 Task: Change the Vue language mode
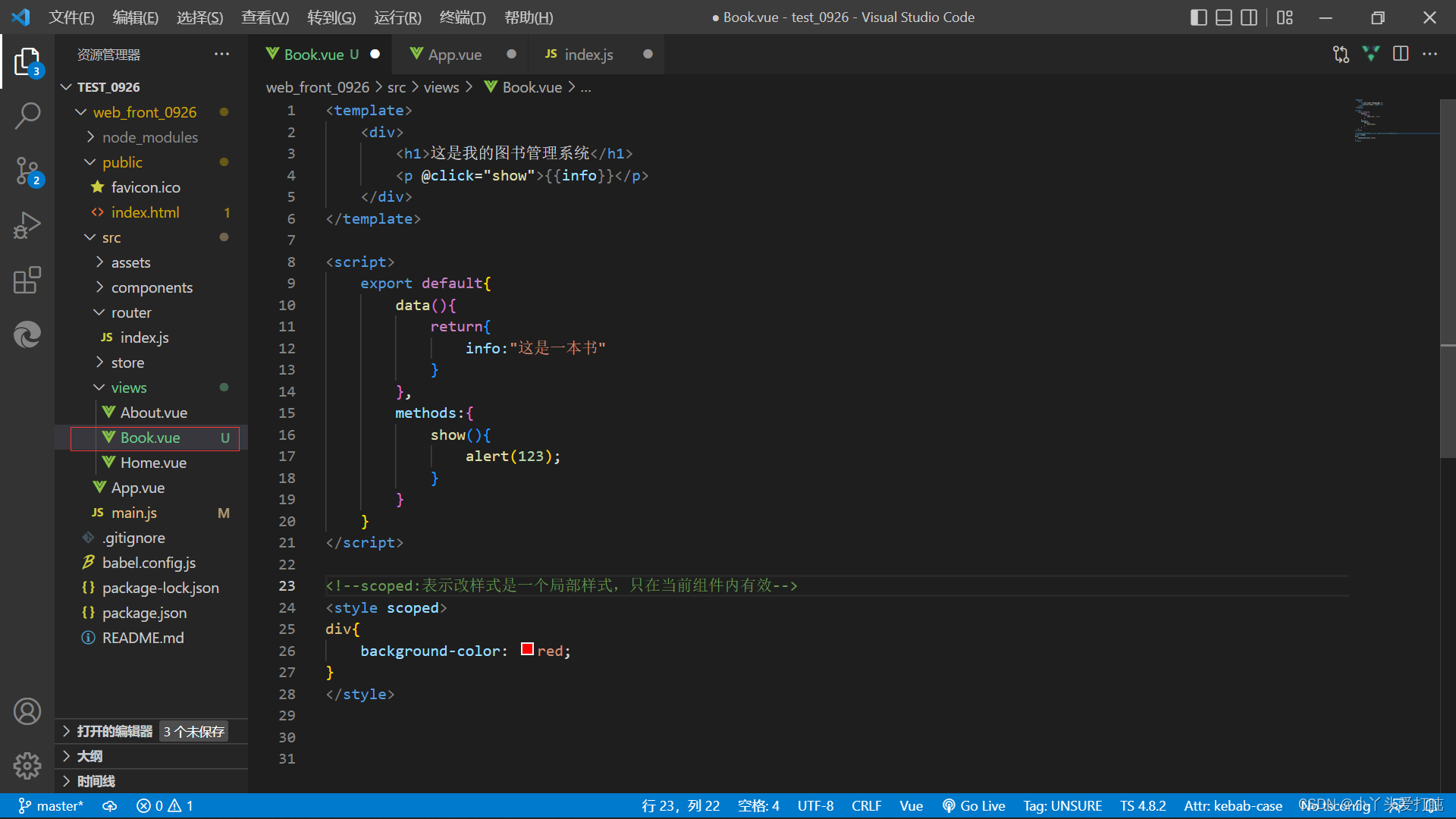pos(911,806)
